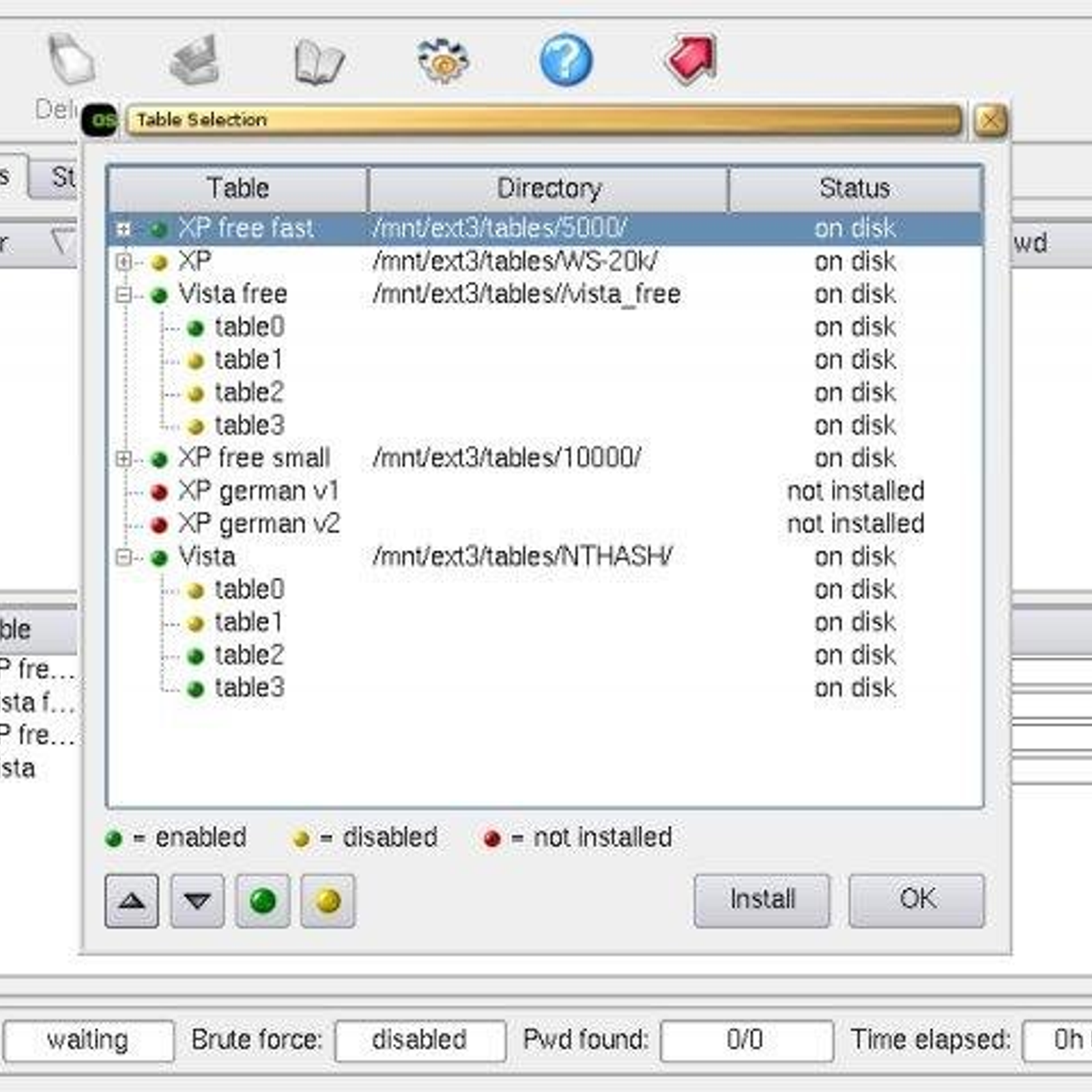Viewport: 1092px width, 1092px height.
Task: Click the OS menu icon on dialog titlebar
Action: [x=100, y=121]
